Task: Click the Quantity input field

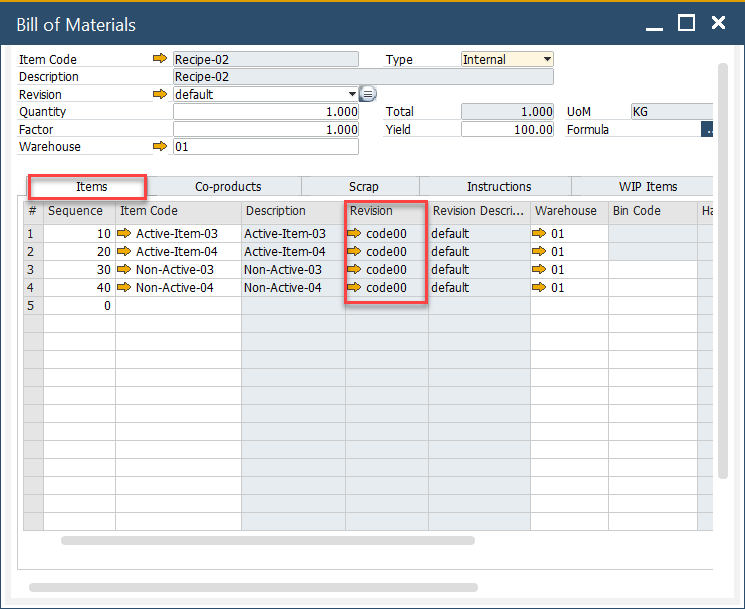Action: (265, 112)
